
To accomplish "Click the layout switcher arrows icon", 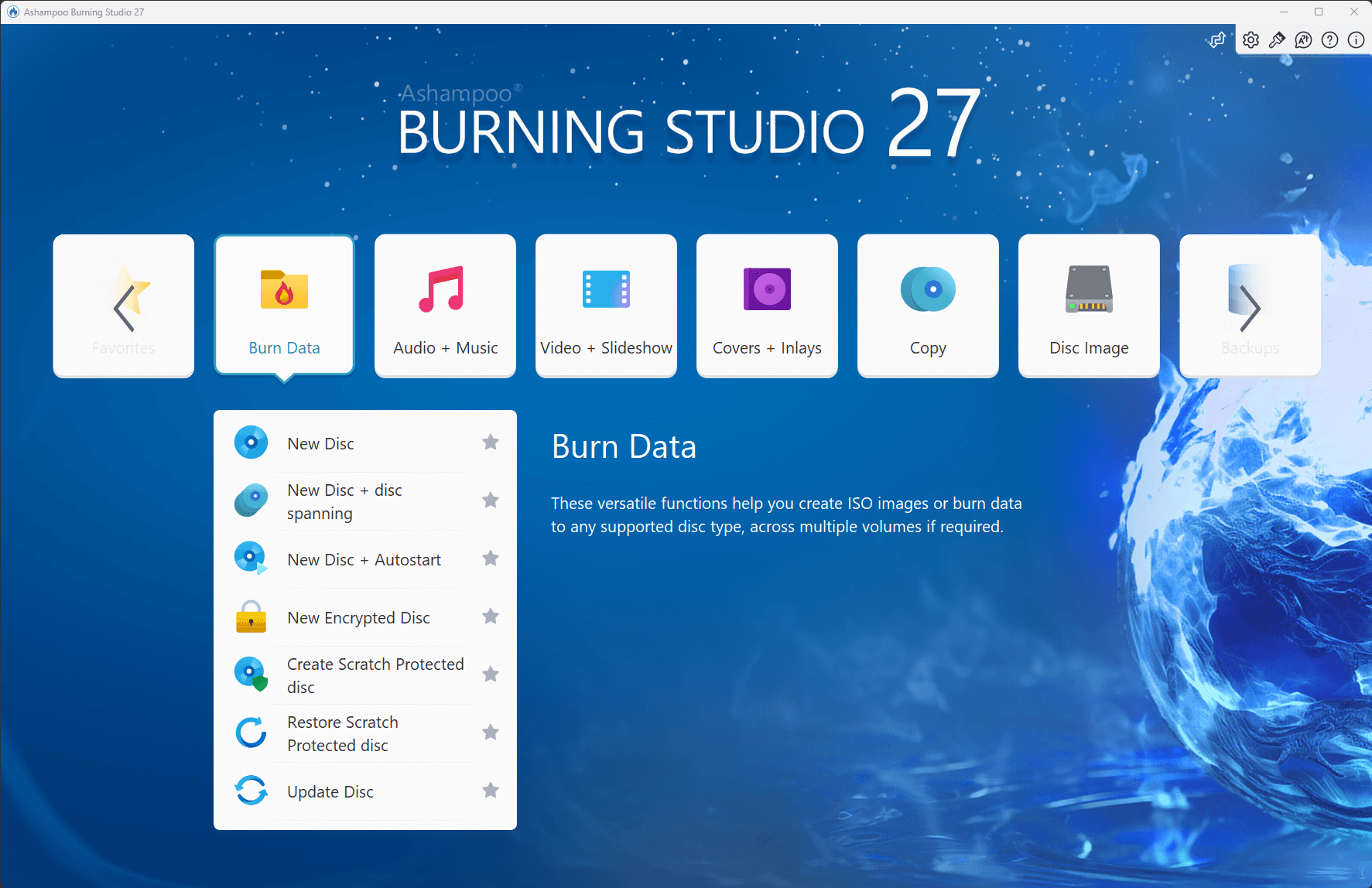I will point(1216,39).
